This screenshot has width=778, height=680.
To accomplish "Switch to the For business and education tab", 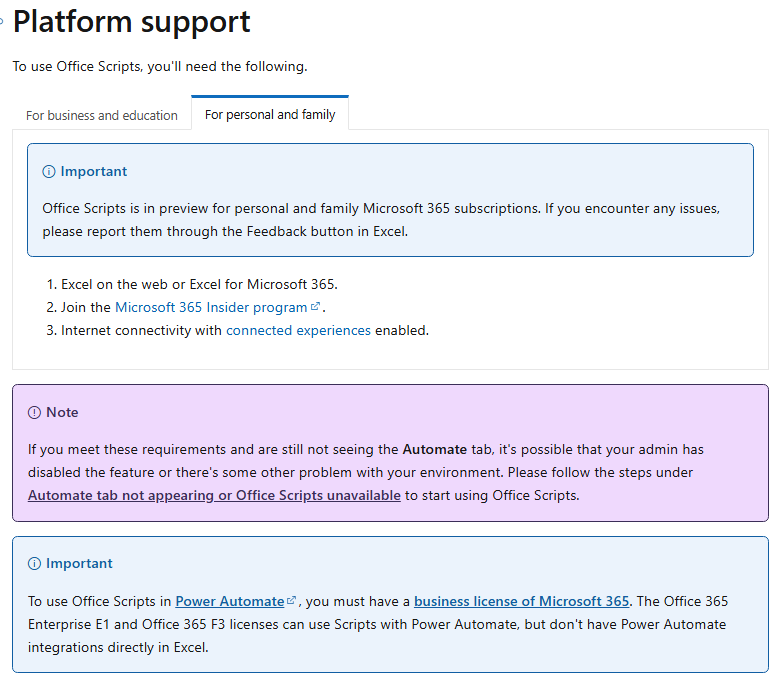I will coord(102,115).
